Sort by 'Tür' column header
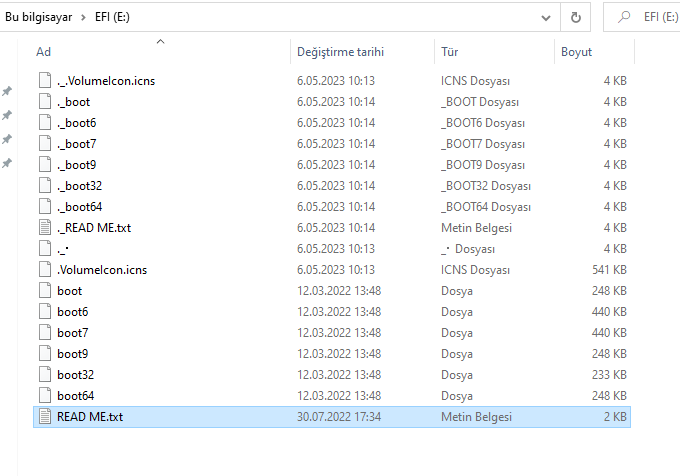Image resolution: width=680 pixels, height=476 pixels. click(449, 52)
